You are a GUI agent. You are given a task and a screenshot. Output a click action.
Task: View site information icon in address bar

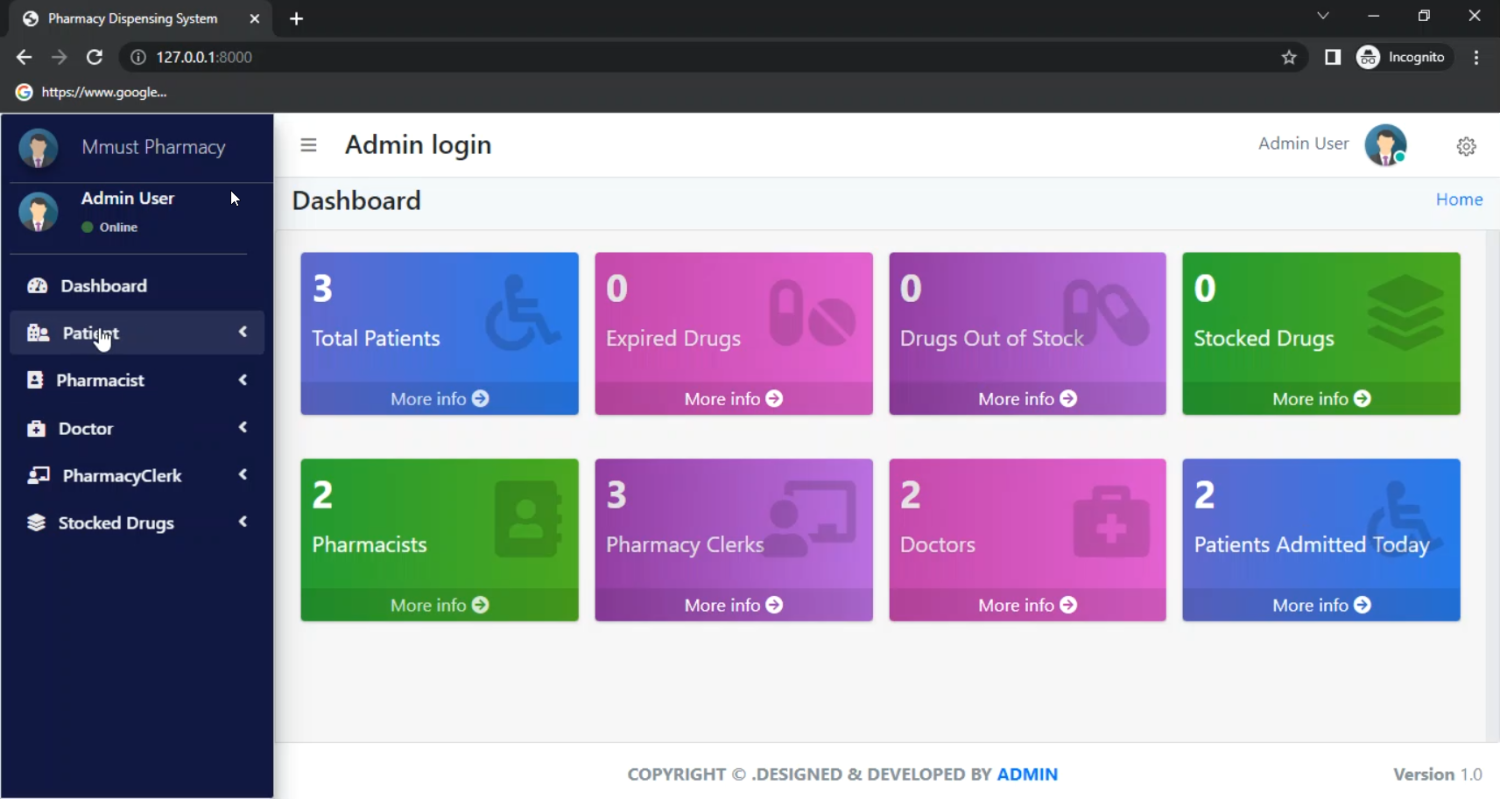point(138,57)
